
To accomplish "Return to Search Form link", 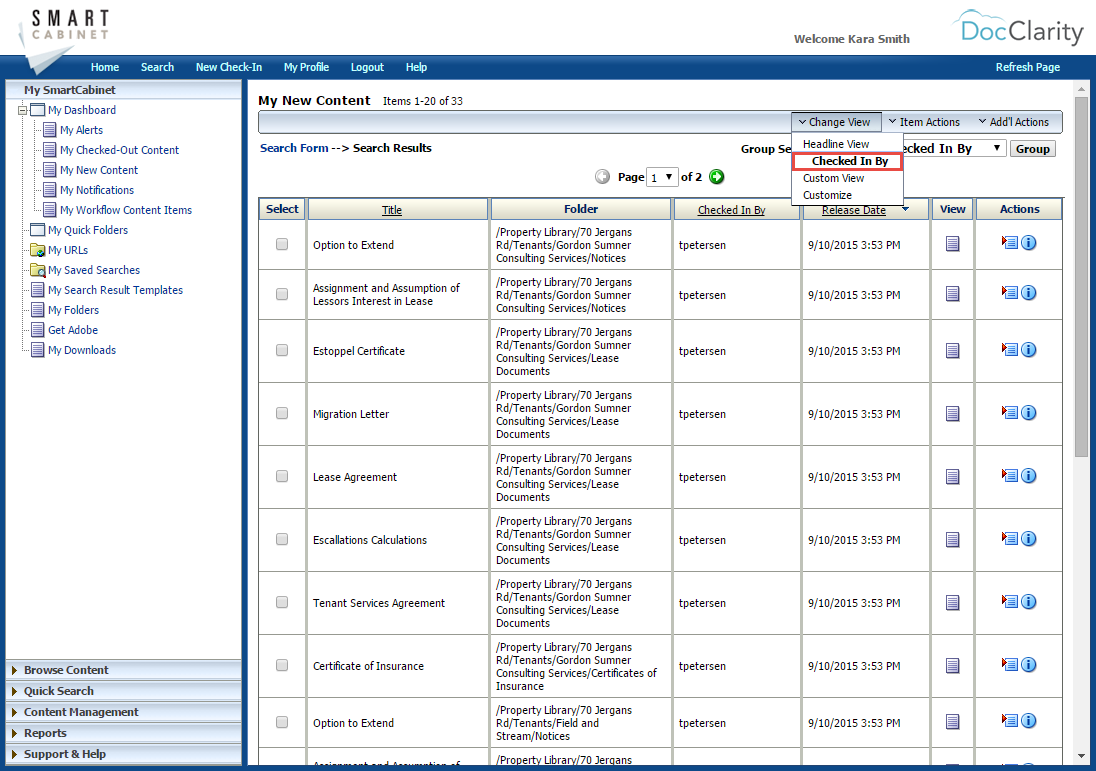I will pos(294,148).
